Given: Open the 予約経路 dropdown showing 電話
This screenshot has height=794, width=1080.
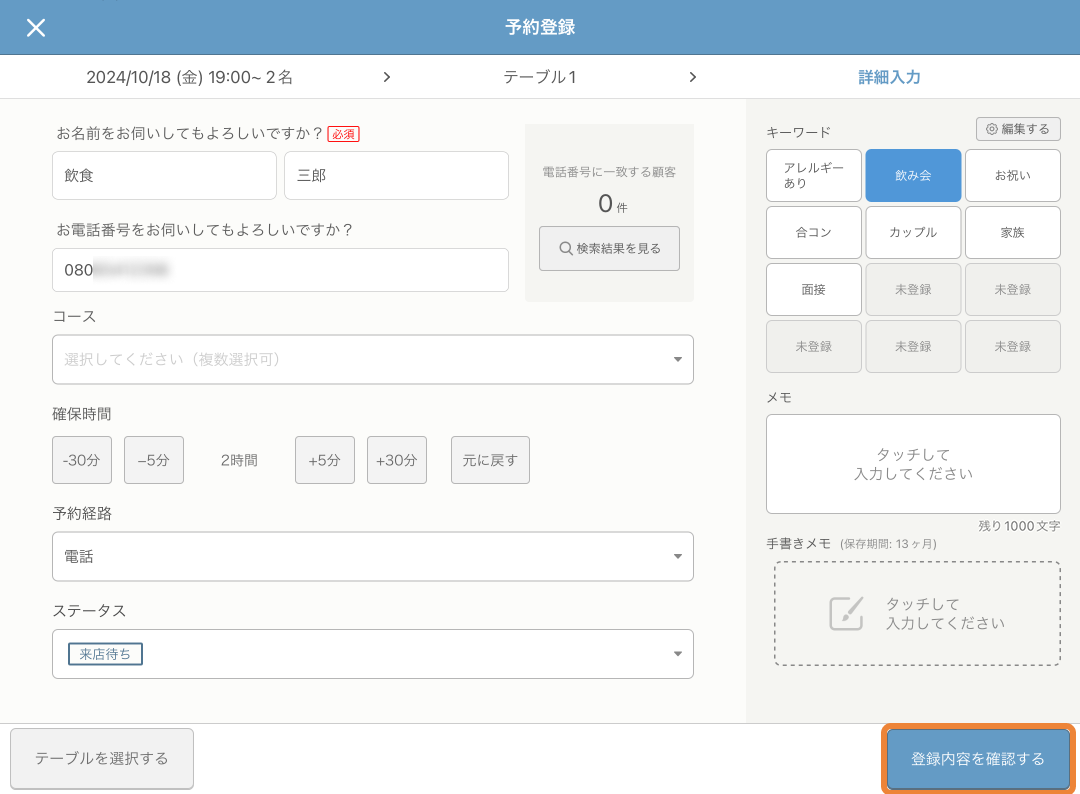Looking at the screenshot, I should click(x=372, y=556).
